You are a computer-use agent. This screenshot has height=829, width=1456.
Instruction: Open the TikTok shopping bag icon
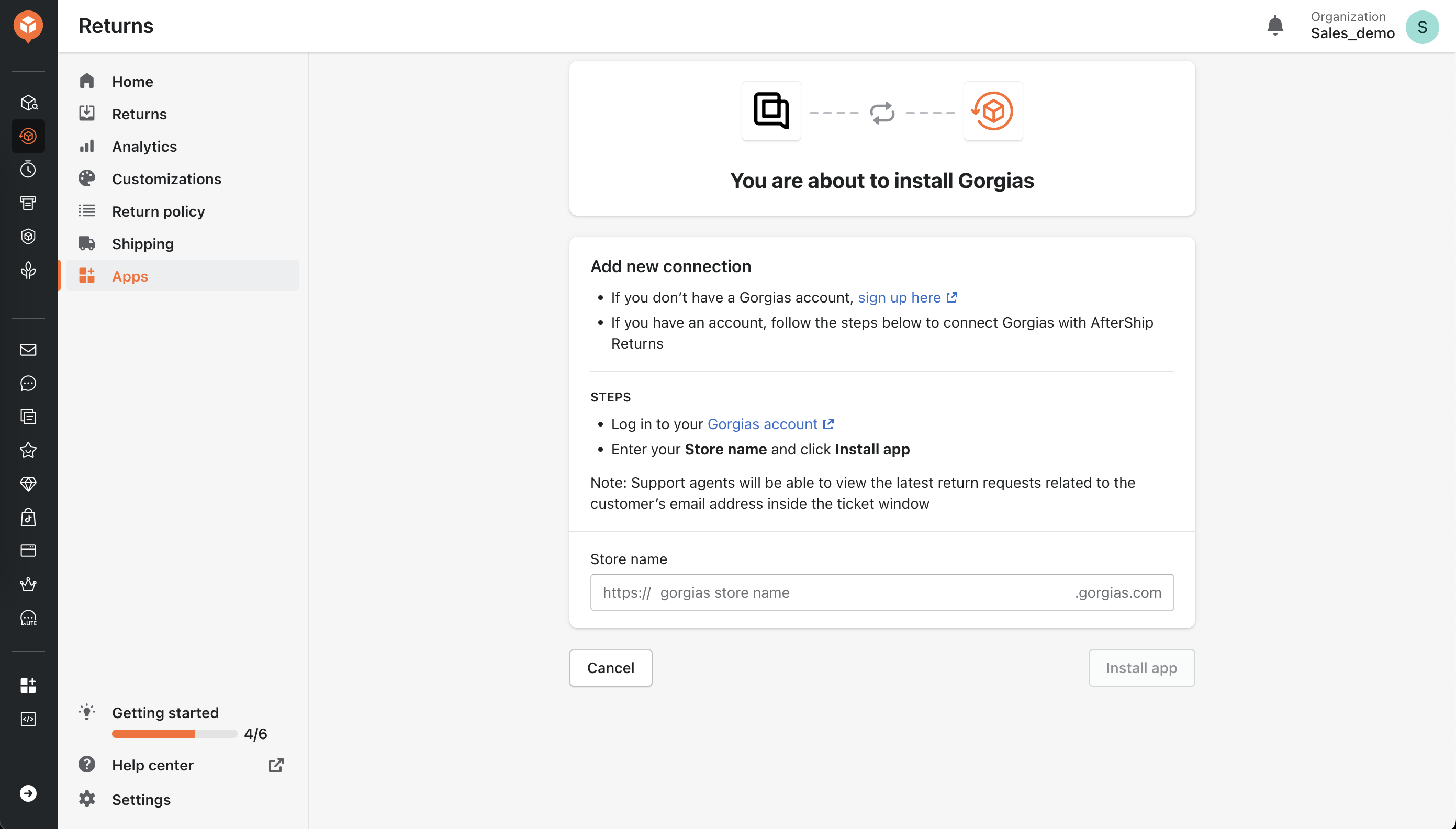click(28, 518)
